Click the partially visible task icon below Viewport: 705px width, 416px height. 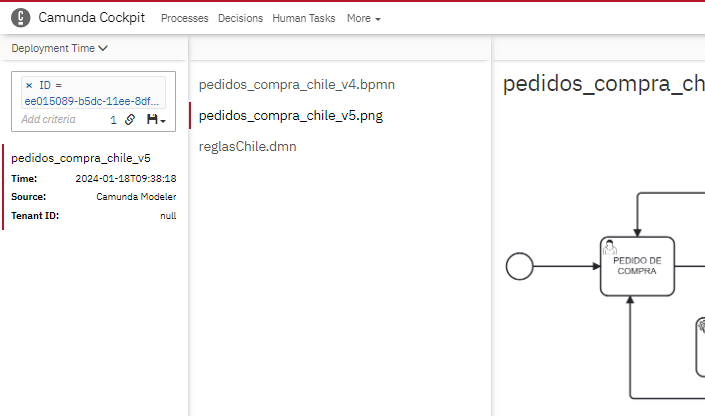point(701,327)
